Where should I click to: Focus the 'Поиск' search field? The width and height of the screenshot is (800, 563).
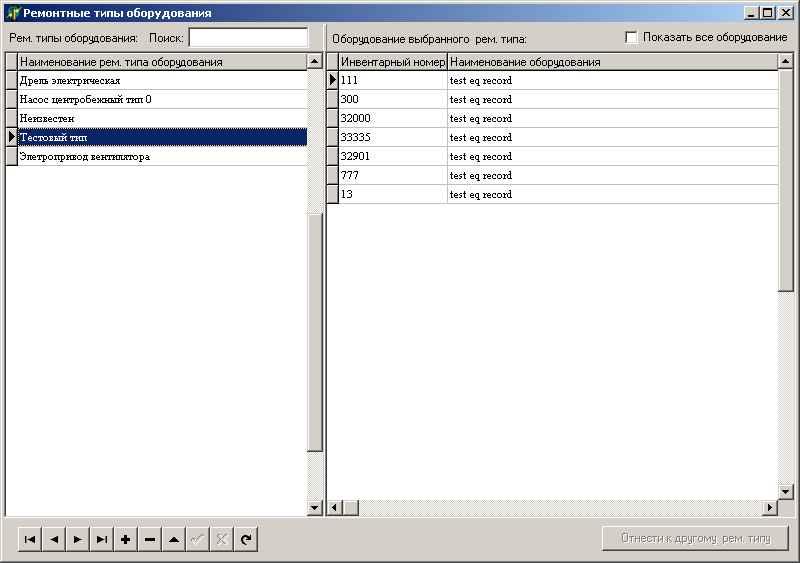tap(248, 37)
